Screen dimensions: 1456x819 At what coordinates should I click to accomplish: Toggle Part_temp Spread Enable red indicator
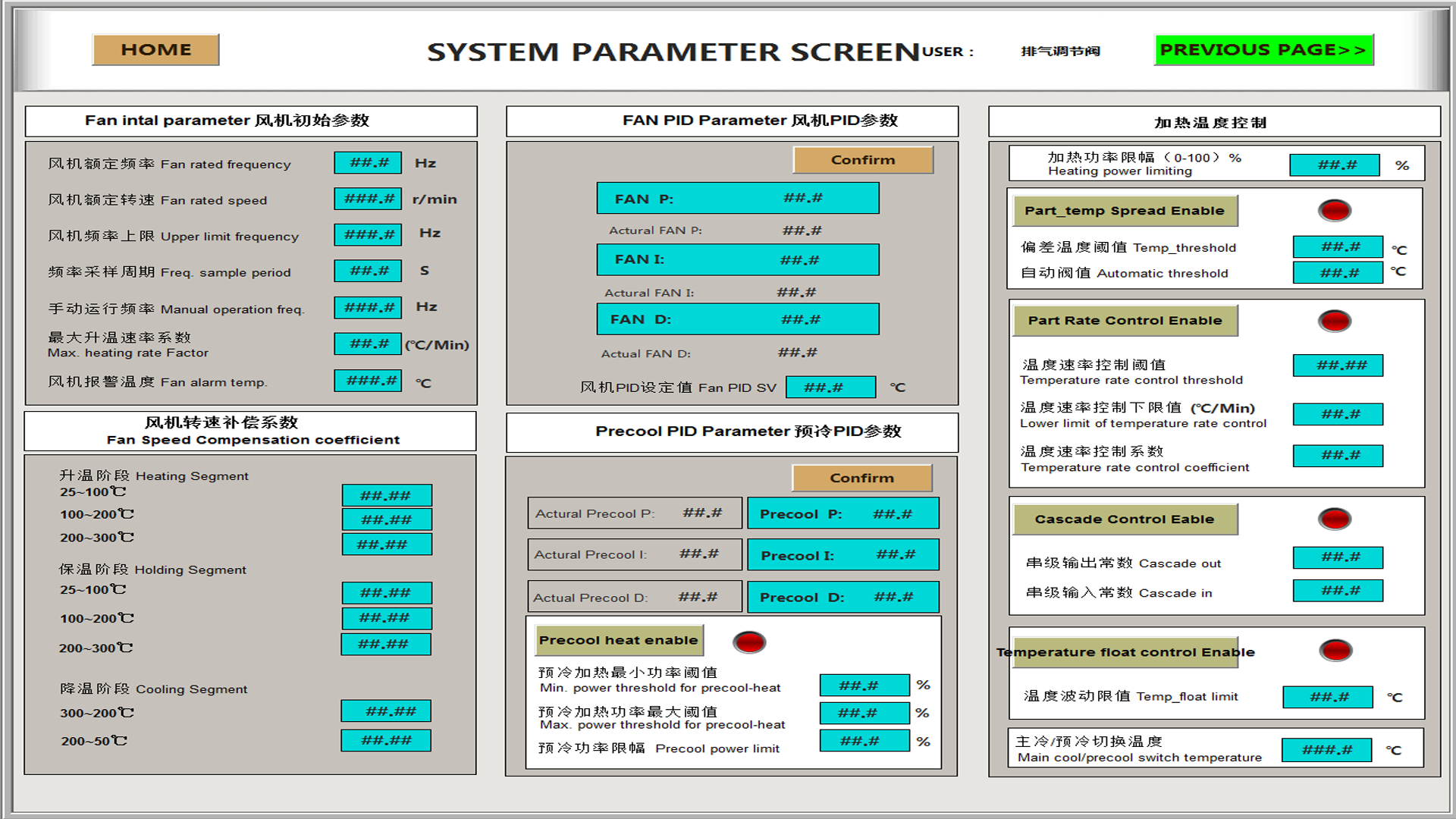point(1334,211)
